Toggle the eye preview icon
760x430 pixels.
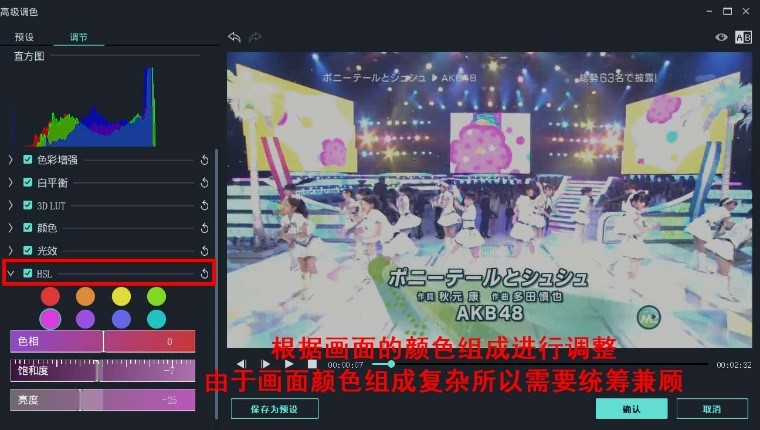(x=721, y=37)
